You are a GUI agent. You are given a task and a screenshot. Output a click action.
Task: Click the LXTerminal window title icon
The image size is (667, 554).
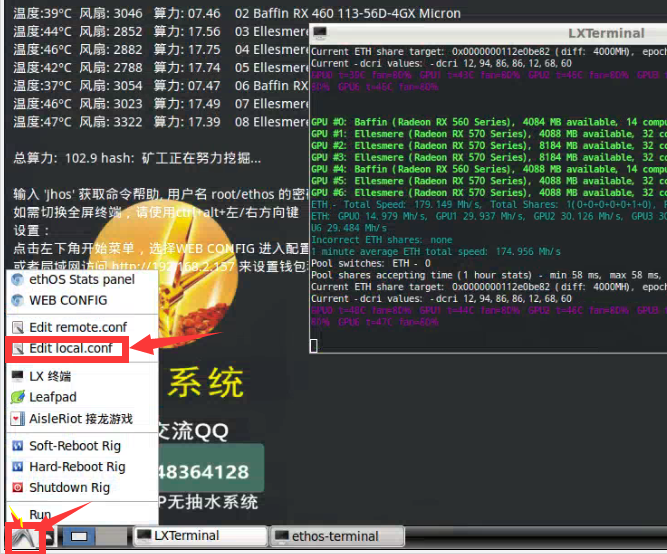click(320, 33)
